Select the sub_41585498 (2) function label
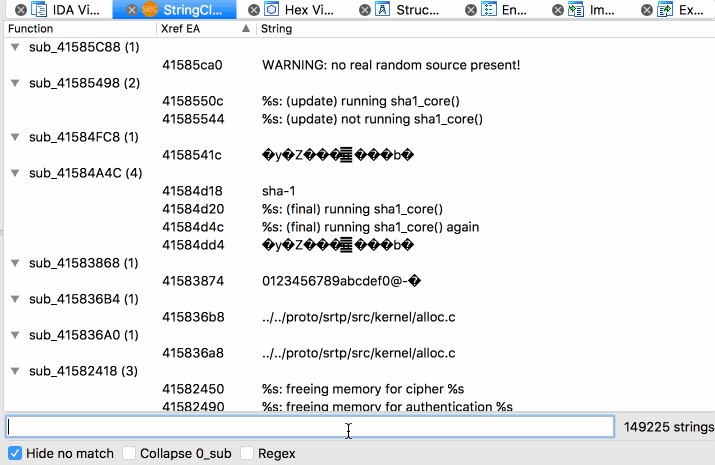Image resolution: width=715 pixels, height=465 pixels. (84, 83)
